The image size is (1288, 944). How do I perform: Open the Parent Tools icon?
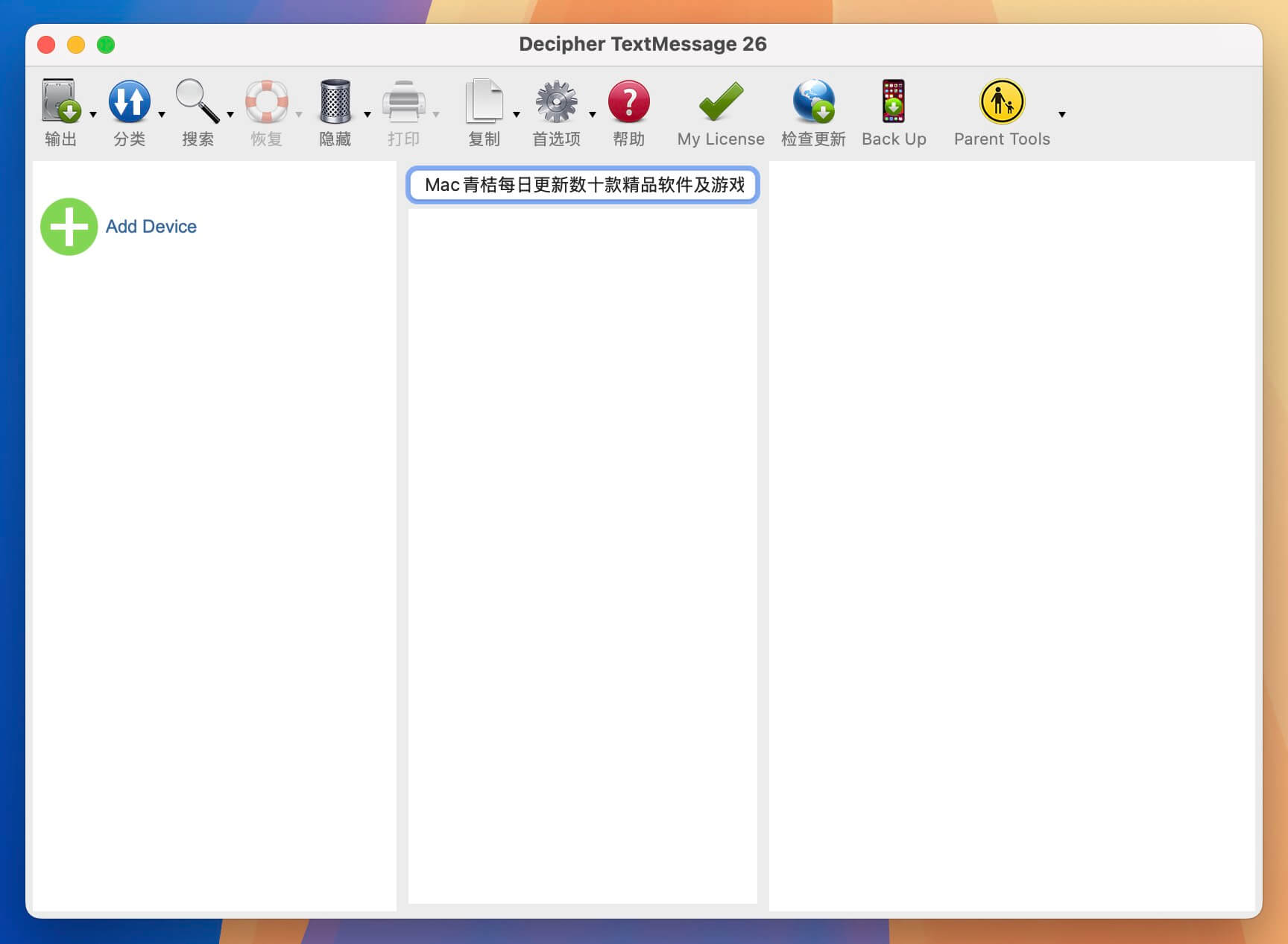(x=1002, y=101)
